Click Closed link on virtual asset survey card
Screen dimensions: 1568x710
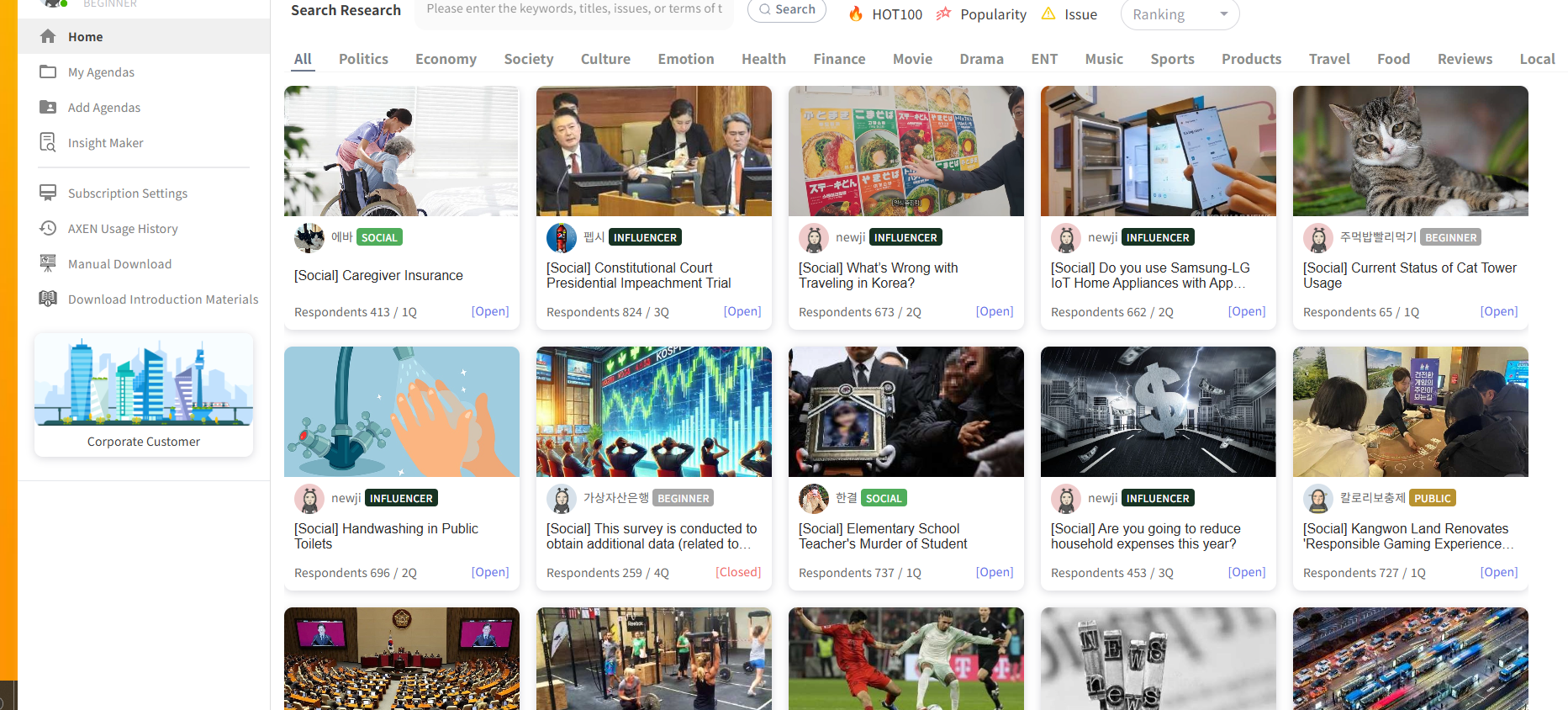(738, 572)
